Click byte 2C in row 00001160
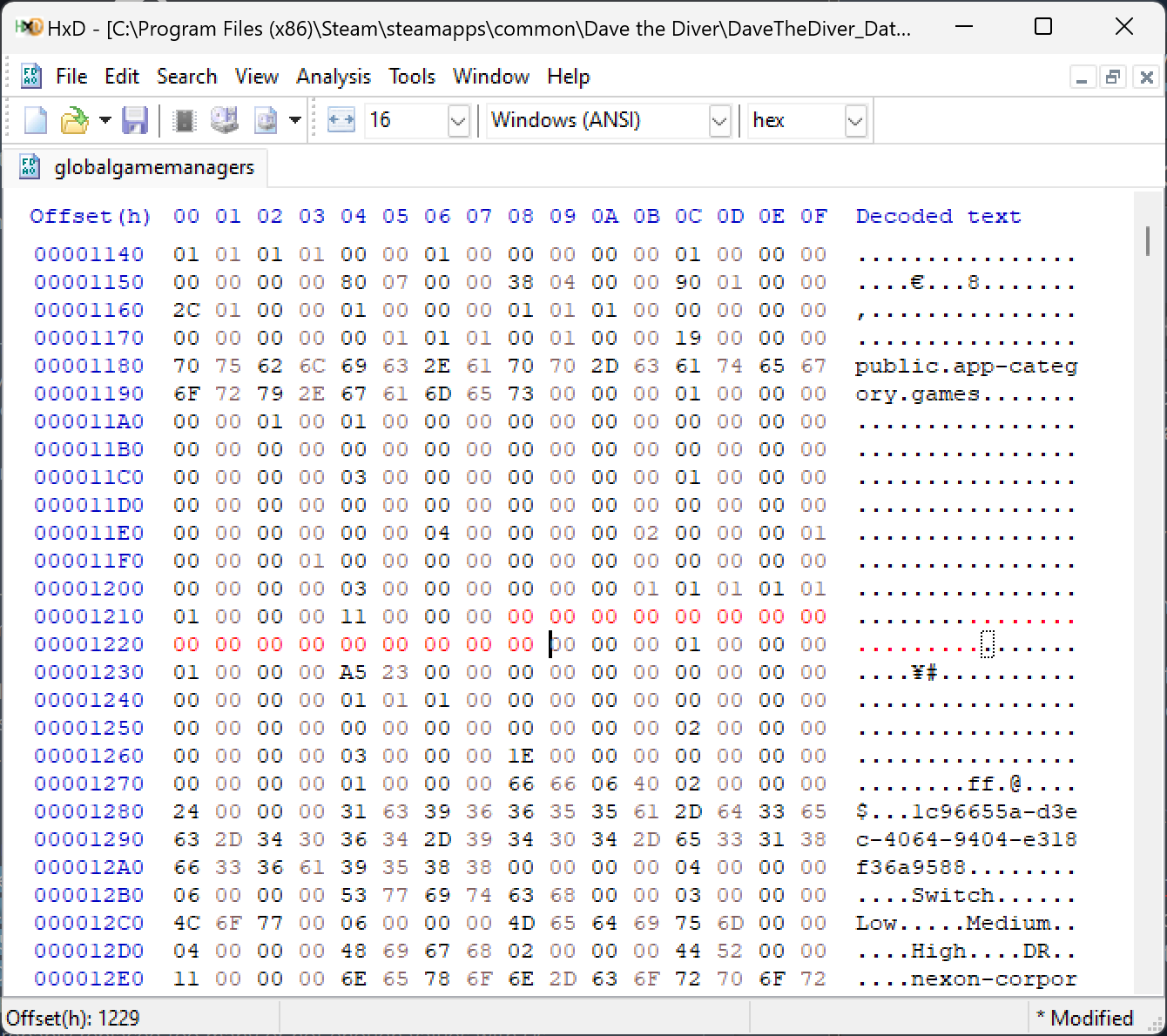 (186, 310)
